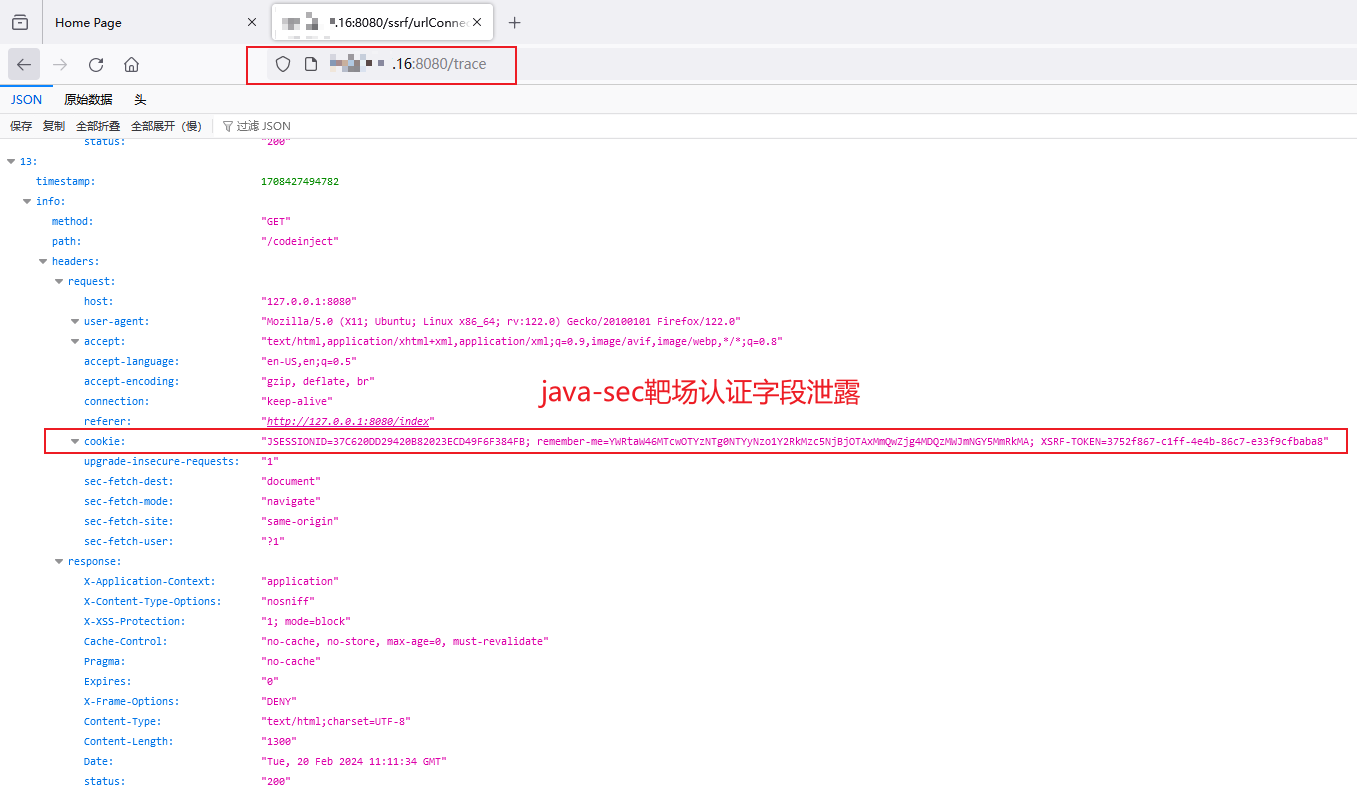Click the page info document icon
Screen dimensions: 1357x792
311,64
